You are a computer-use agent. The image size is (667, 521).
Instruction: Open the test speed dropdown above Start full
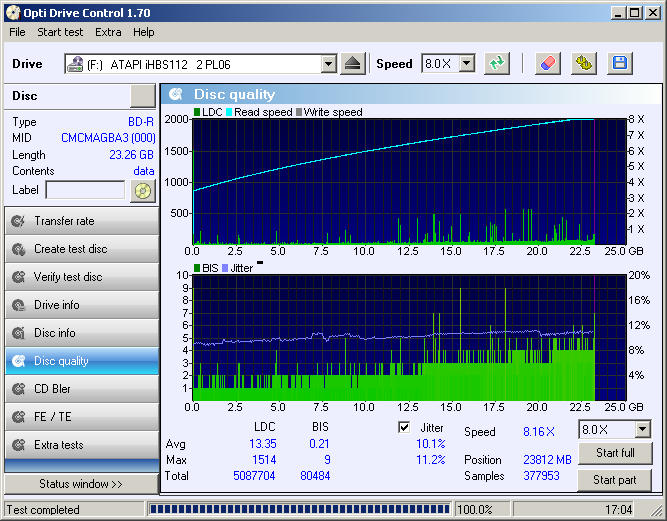pyautogui.click(x=642, y=429)
